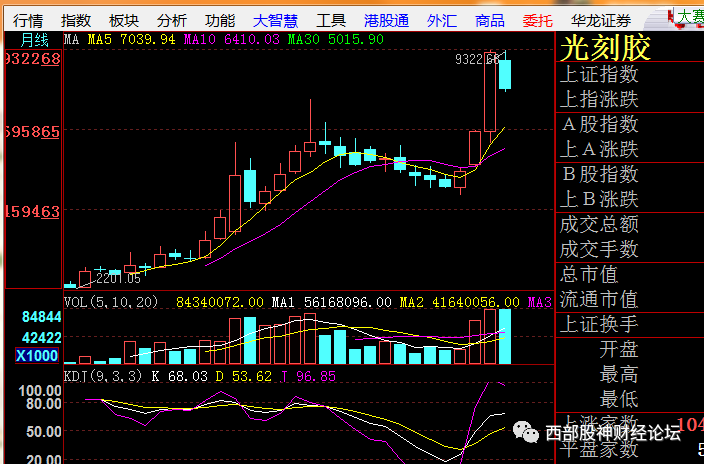Open the 指数 menu

pyautogui.click(x=76, y=20)
